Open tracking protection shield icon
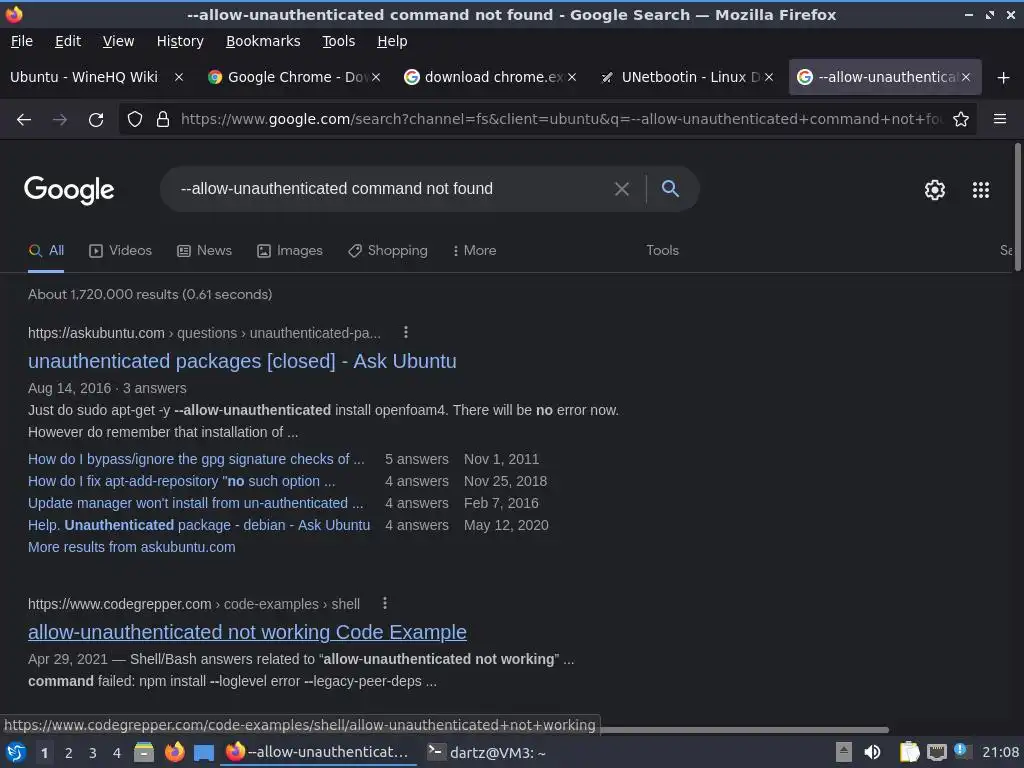Viewport: 1024px width, 768px height. point(135,120)
